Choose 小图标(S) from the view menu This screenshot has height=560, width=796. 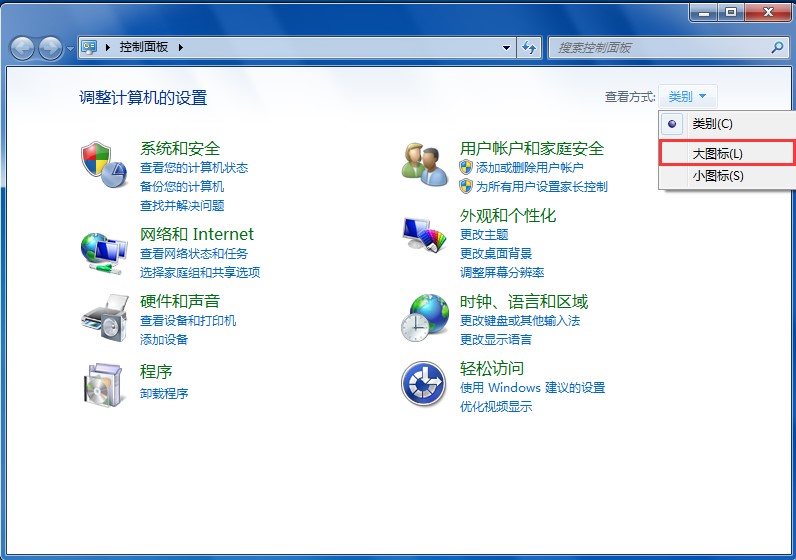point(717,176)
